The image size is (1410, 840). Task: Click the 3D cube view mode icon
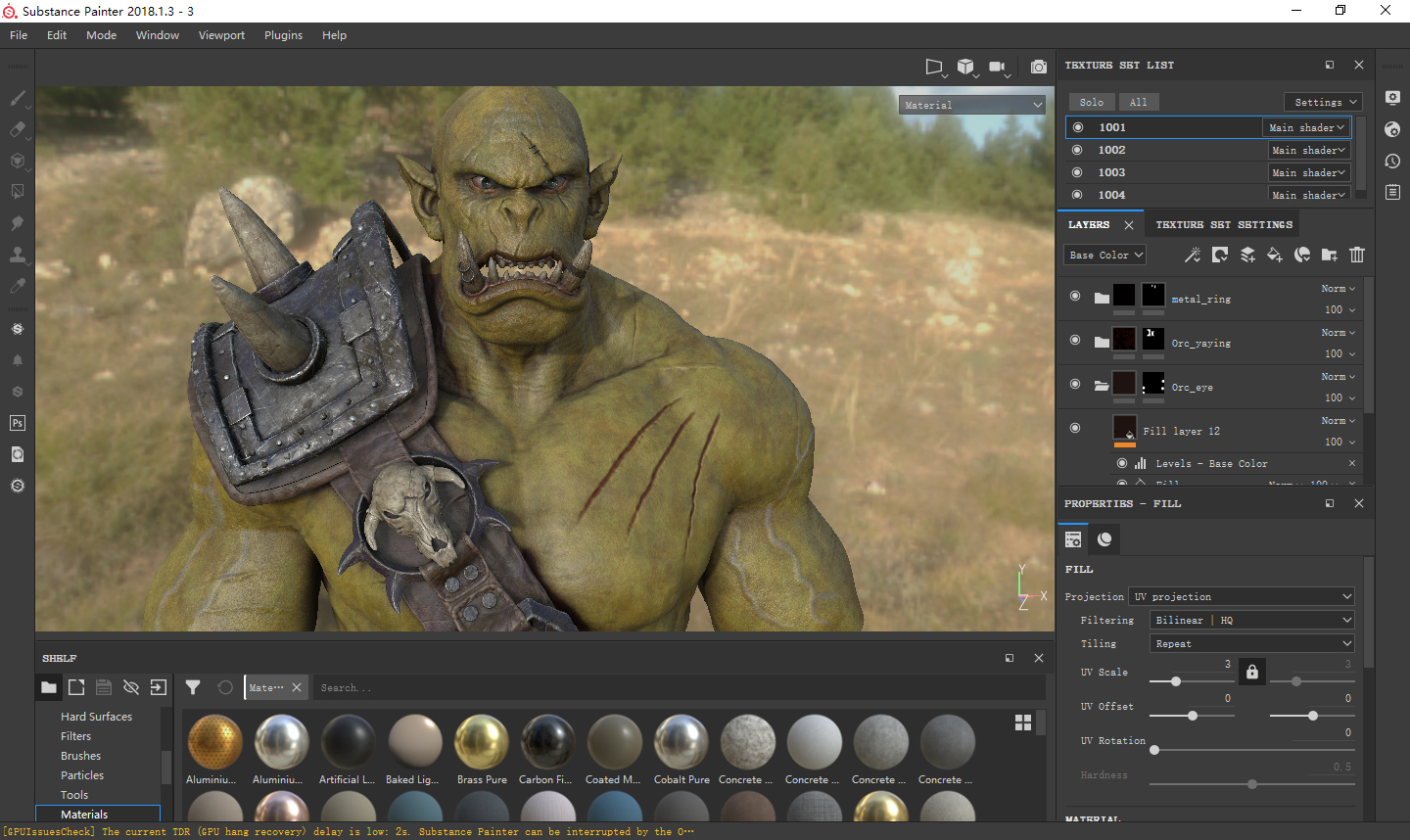coord(965,67)
